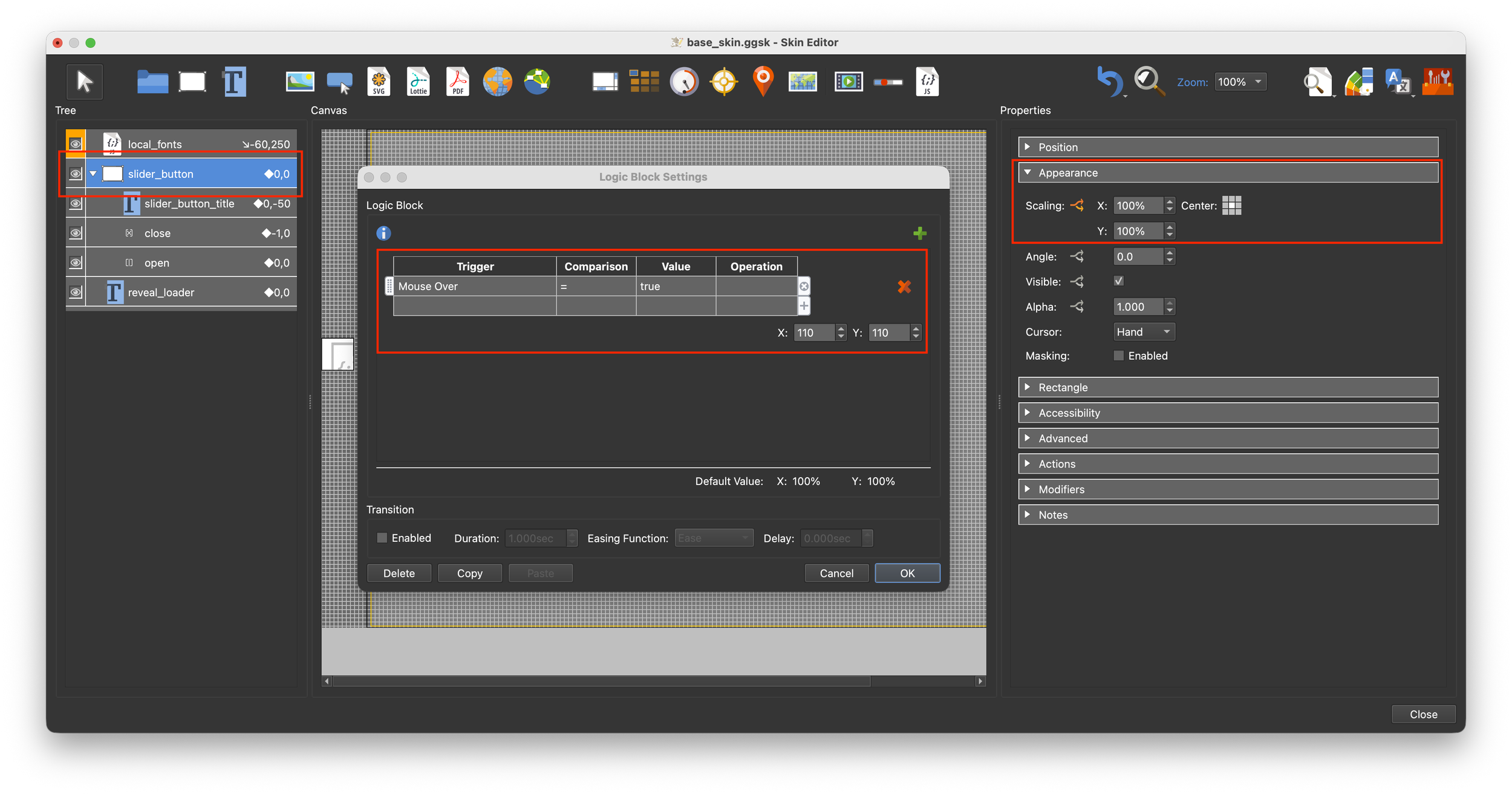1512x794 pixels.
Task: Click the undo arrow in the toolbar
Action: [x=1109, y=82]
